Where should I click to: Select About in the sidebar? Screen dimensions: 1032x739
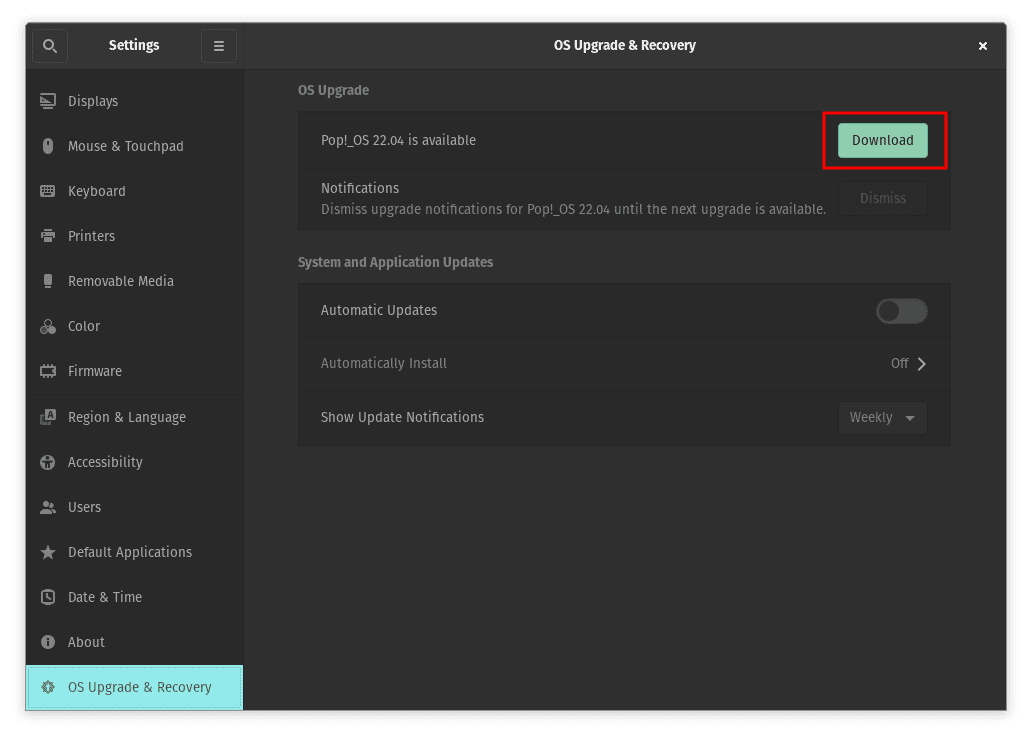(134, 642)
